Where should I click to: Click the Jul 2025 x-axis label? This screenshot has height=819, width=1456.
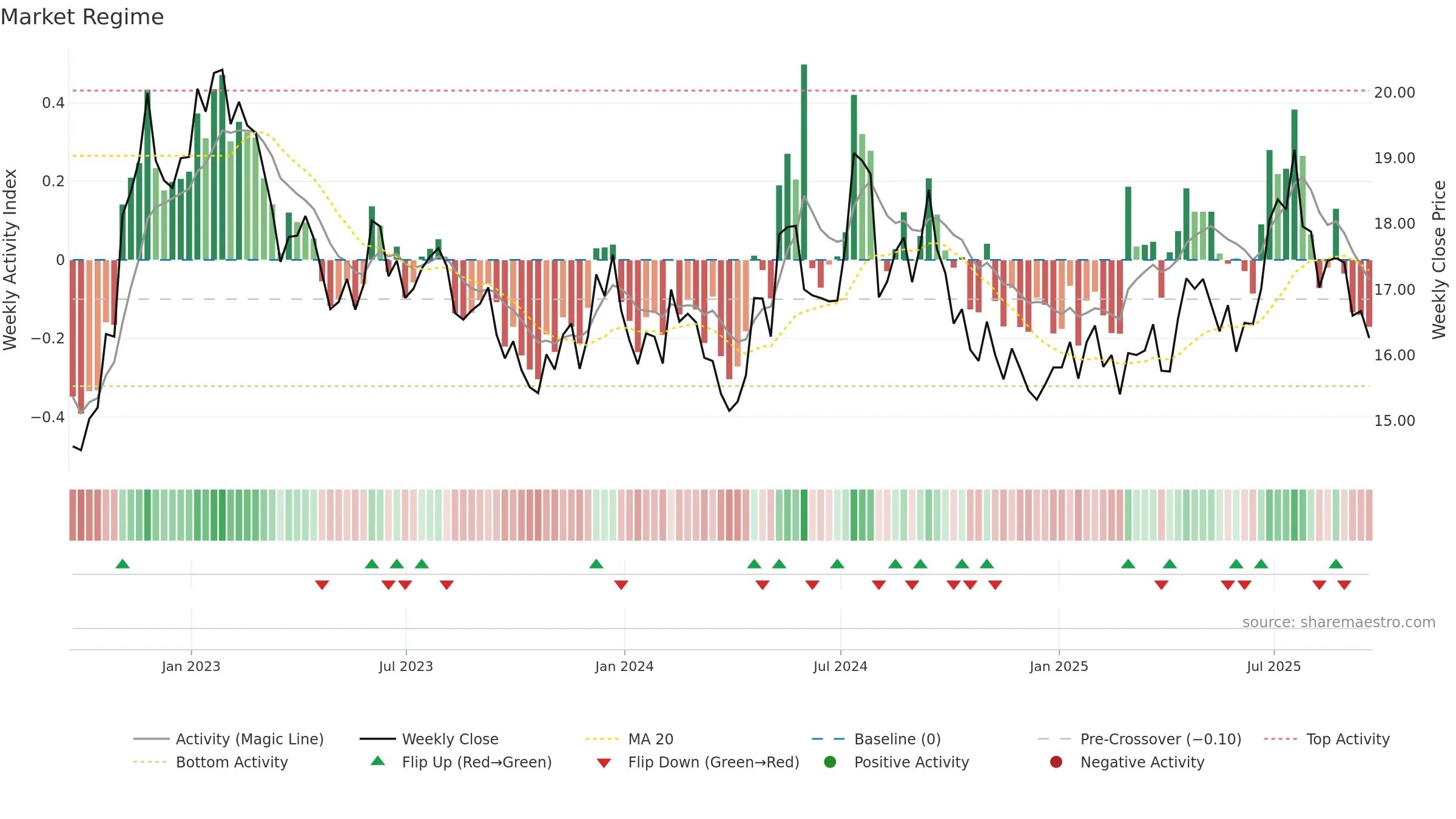pyautogui.click(x=1274, y=666)
